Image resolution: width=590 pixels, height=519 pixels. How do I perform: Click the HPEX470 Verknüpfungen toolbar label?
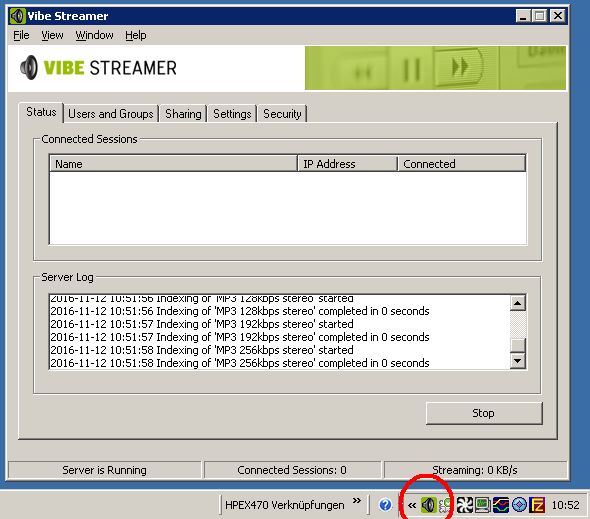click(284, 505)
